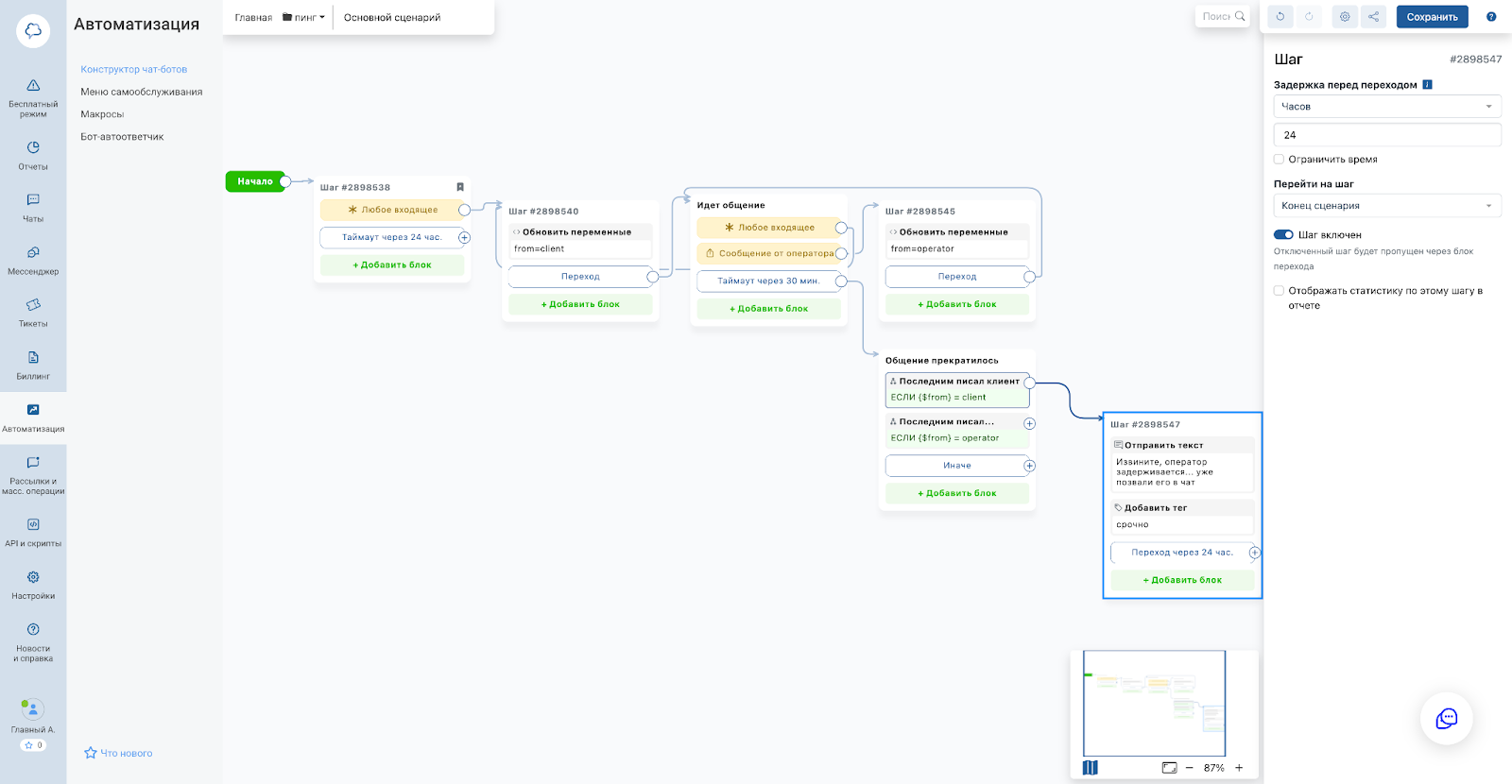Image resolution: width=1512 pixels, height=784 pixels.
Task: Open the support chat bubble widget
Action: [x=1446, y=719]
